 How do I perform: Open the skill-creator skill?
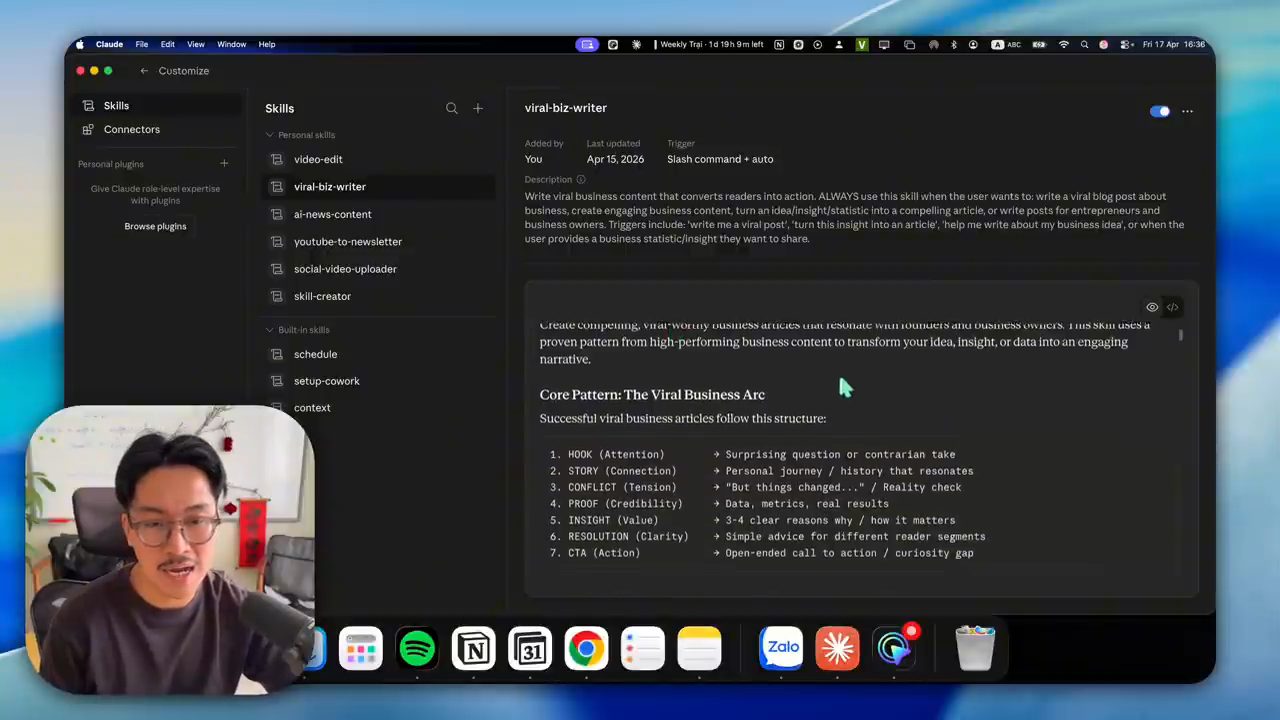pos(322,296)
